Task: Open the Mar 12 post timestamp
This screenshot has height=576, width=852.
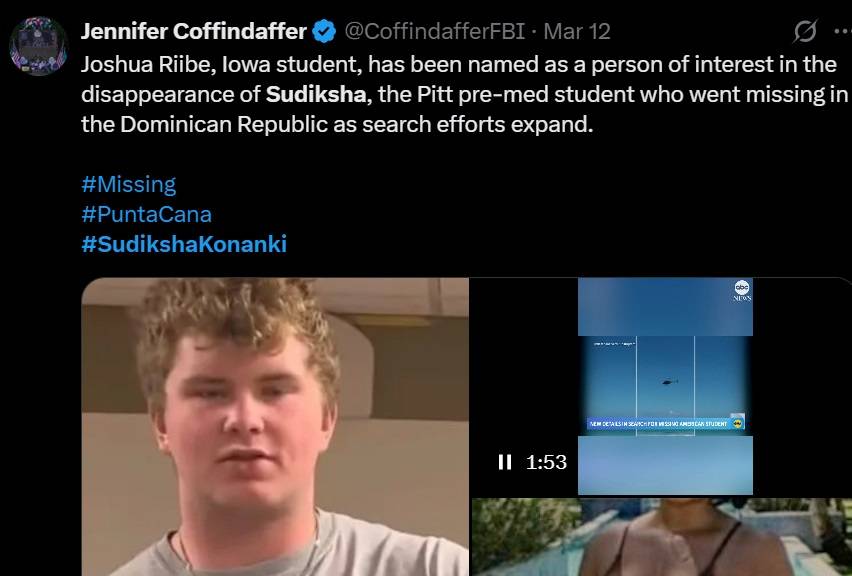Action: coord(577,32)
